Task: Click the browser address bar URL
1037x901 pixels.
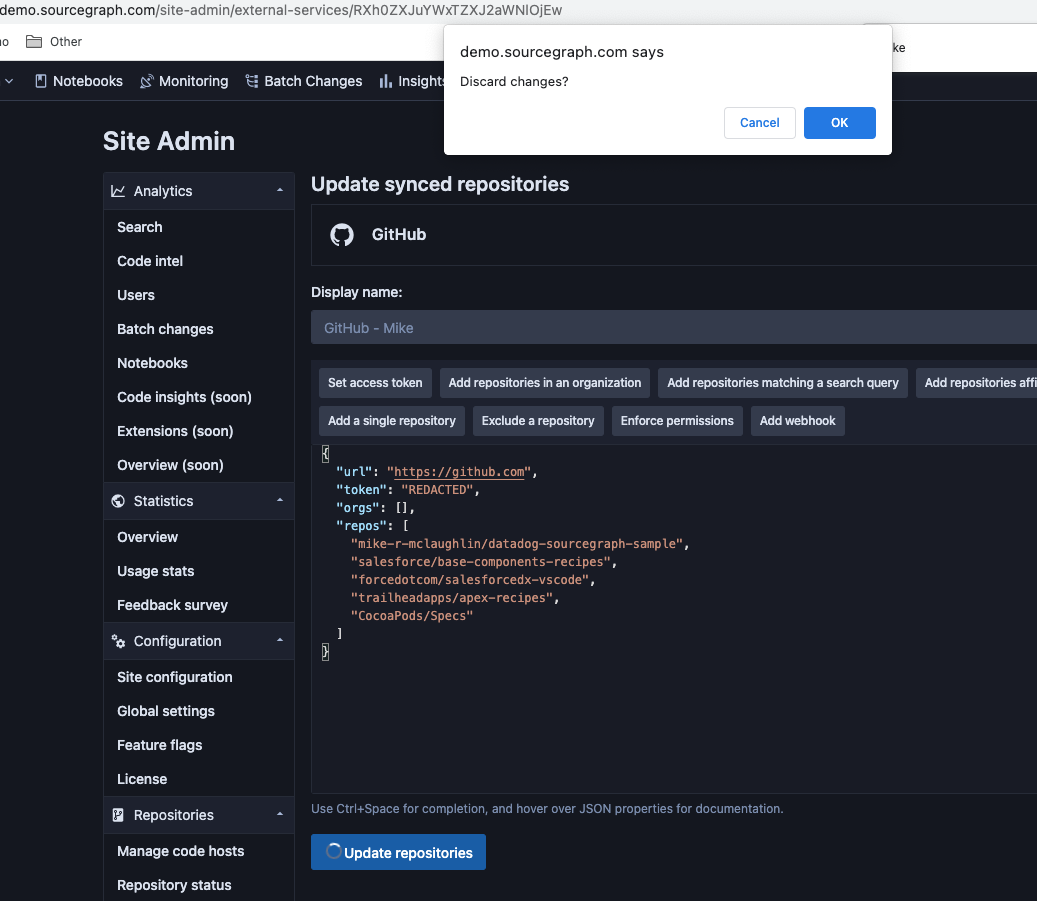Action: (x=281, y=11)
